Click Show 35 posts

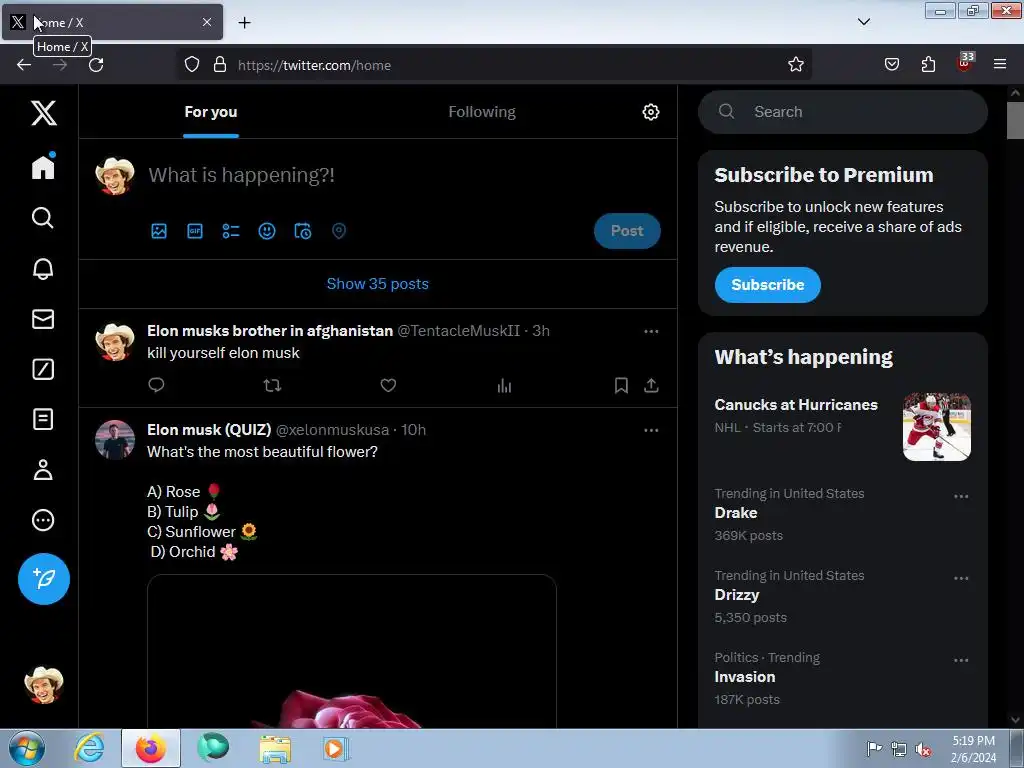pos(377,284)
